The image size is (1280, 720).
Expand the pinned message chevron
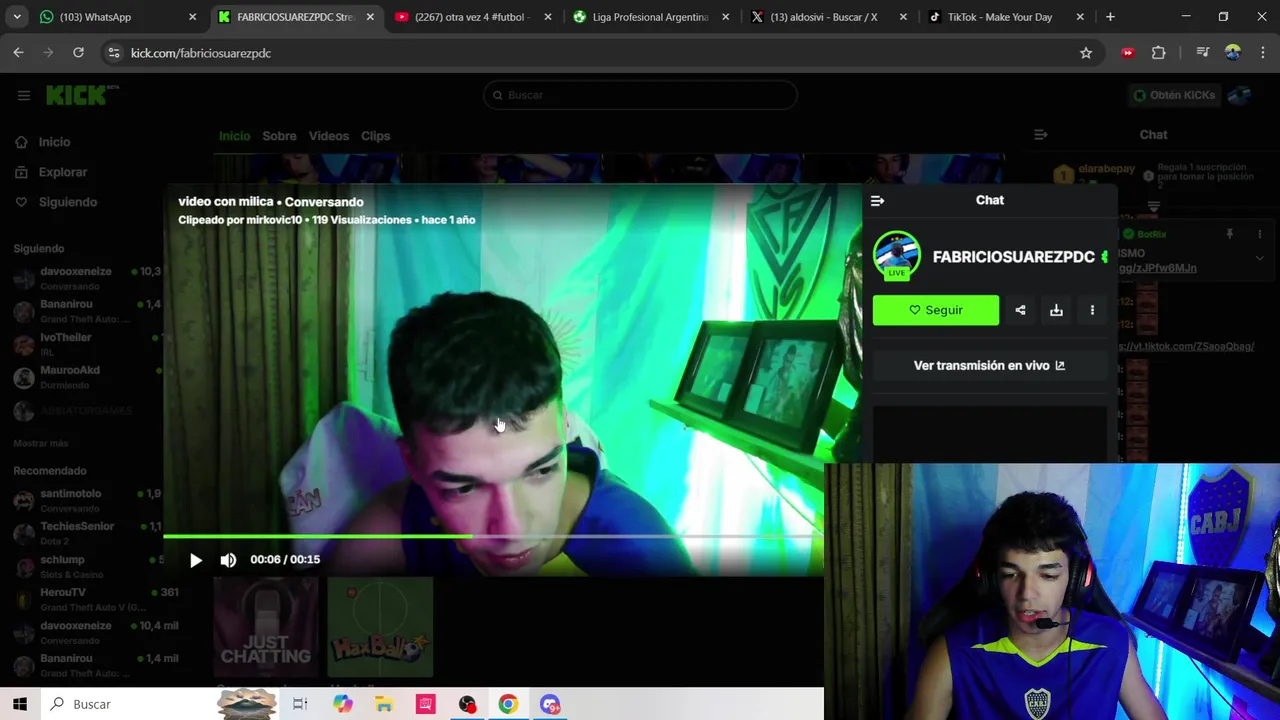(1259, 257)
